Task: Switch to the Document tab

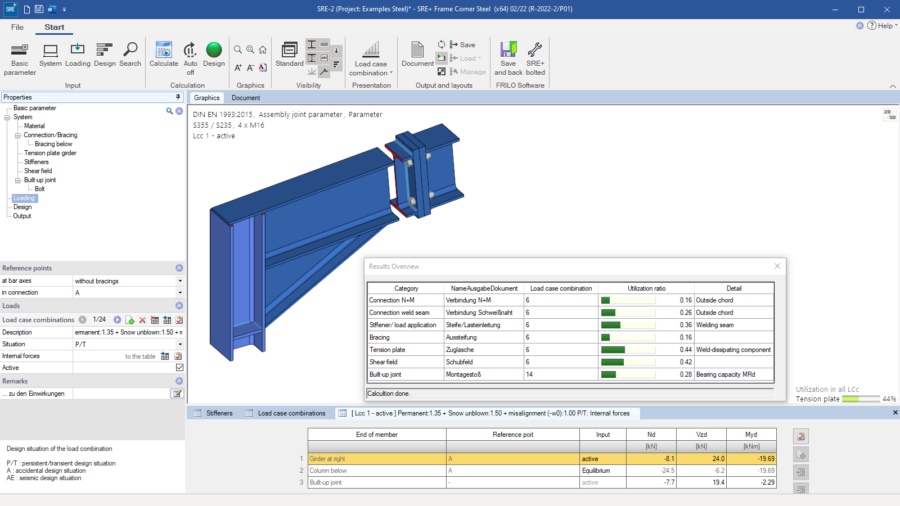Action: tap(245, 98)
